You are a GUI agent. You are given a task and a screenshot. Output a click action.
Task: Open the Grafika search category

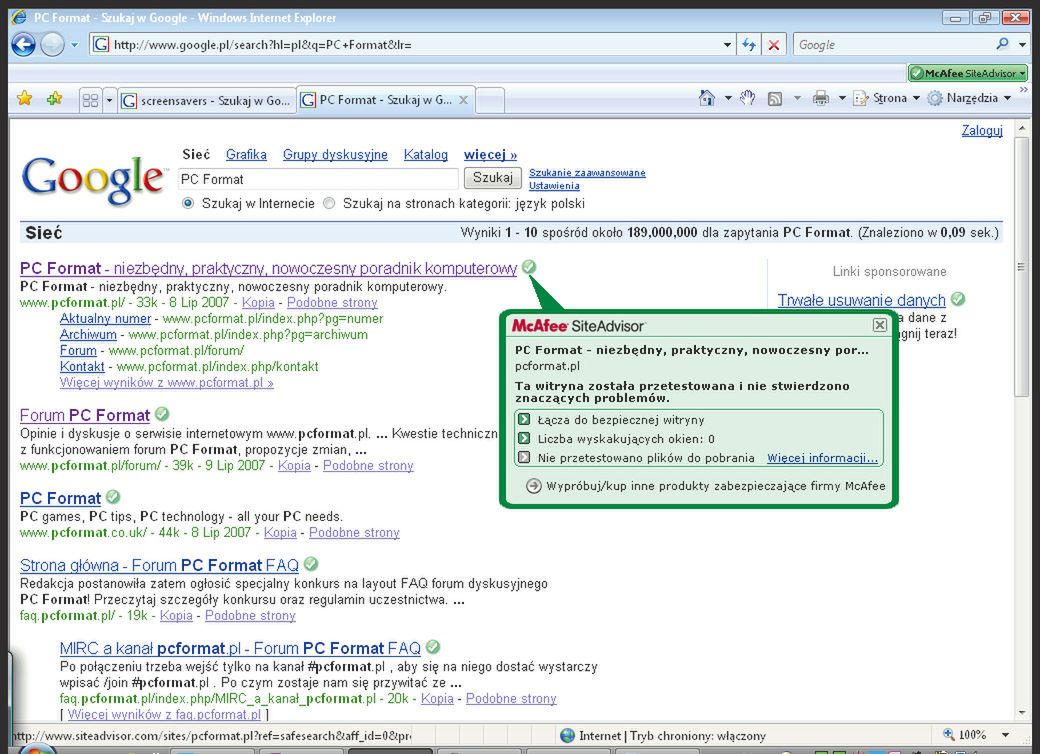(246, 155)
